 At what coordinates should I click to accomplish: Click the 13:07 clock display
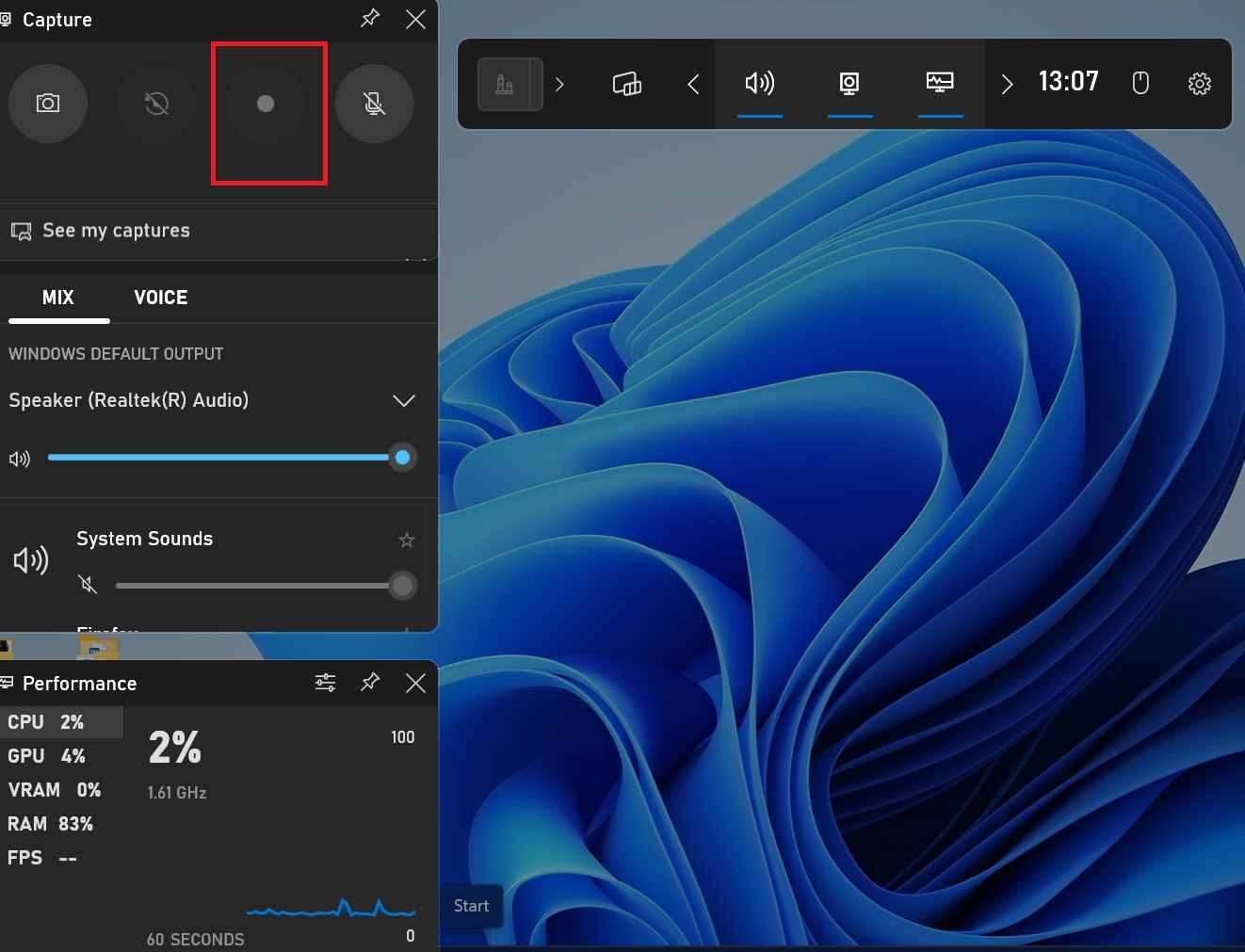[1069, 82]
